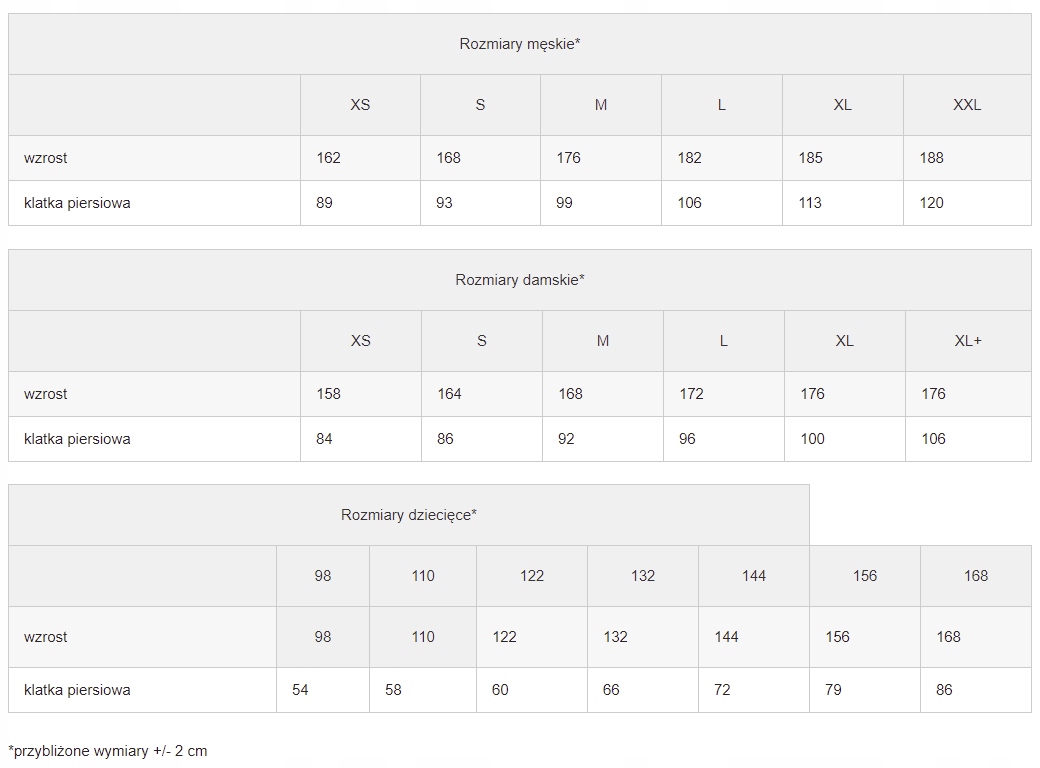
Task: Click men's chest value 113
Action: [810, 203]
